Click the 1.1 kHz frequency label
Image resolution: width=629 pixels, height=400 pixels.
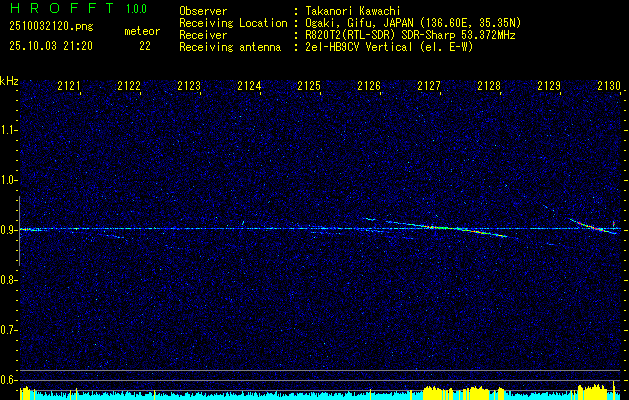click(x=8, y=130)
